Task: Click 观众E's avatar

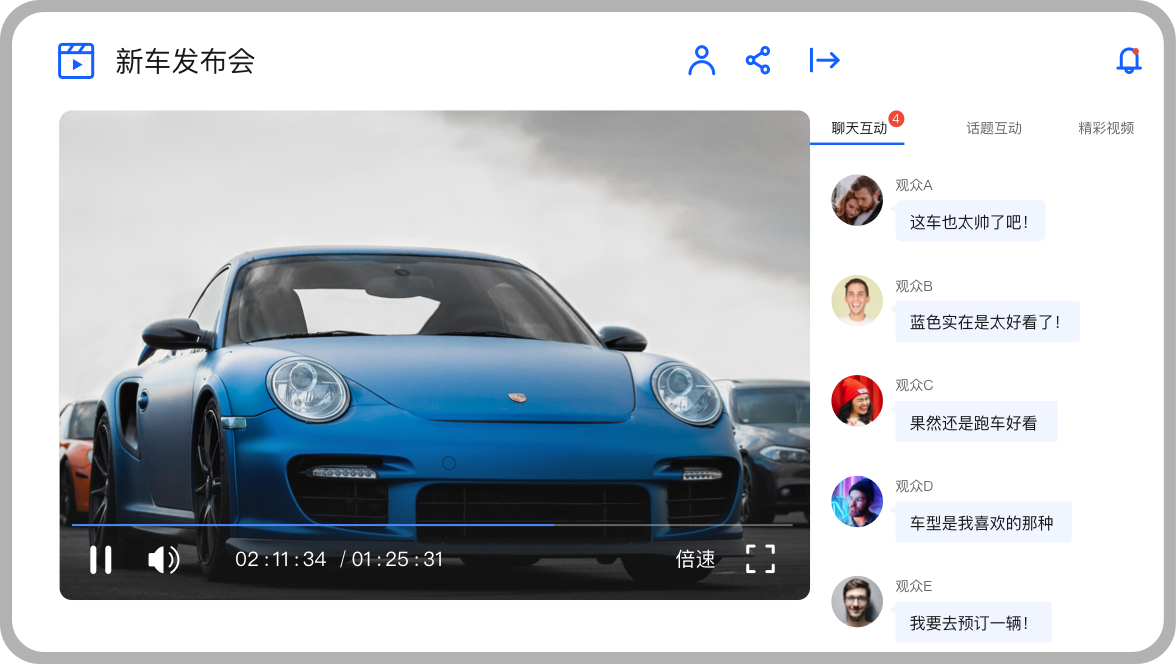Action: click(x=857, y=601)
